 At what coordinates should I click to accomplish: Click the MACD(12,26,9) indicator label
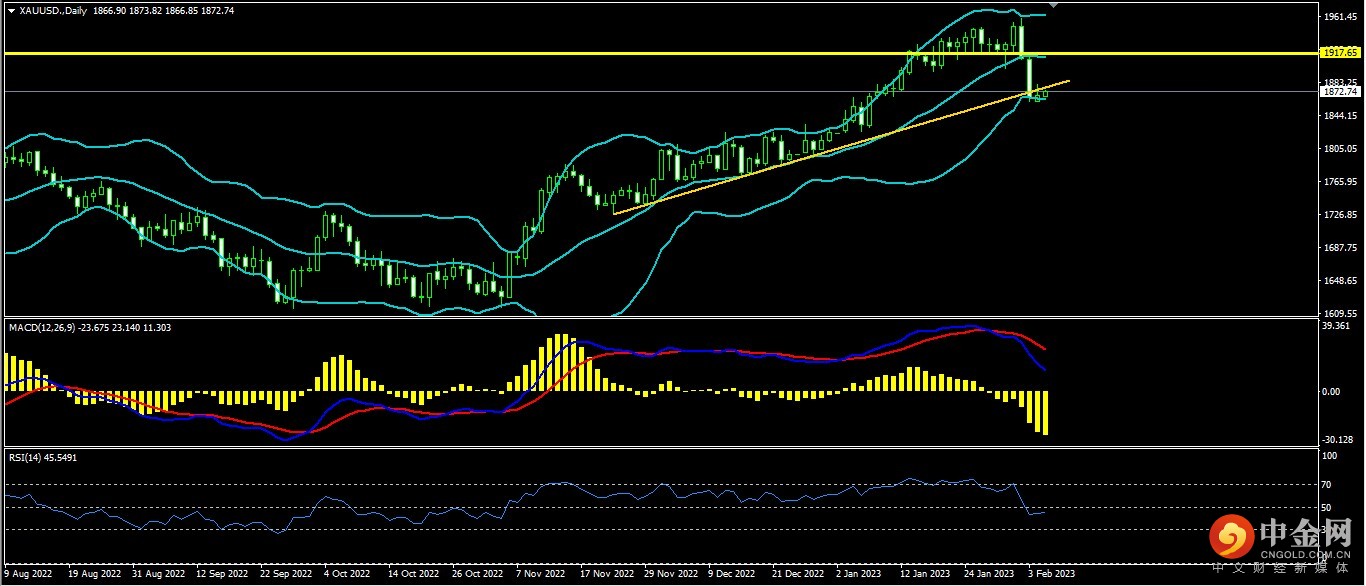[40, 327]
